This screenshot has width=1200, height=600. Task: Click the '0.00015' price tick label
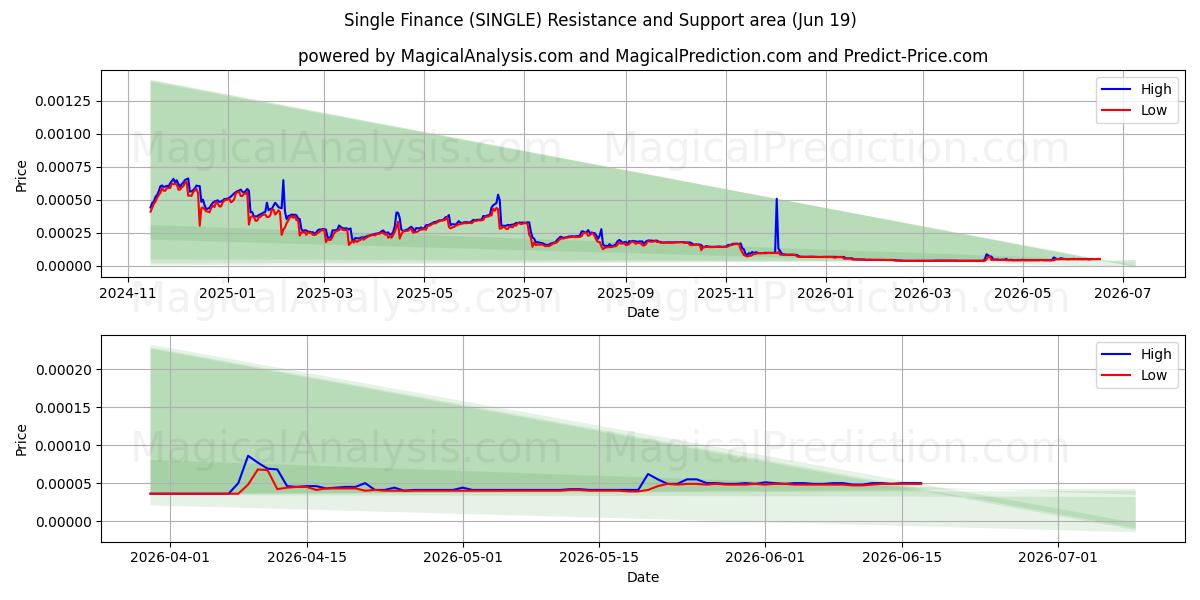(65, 408)
